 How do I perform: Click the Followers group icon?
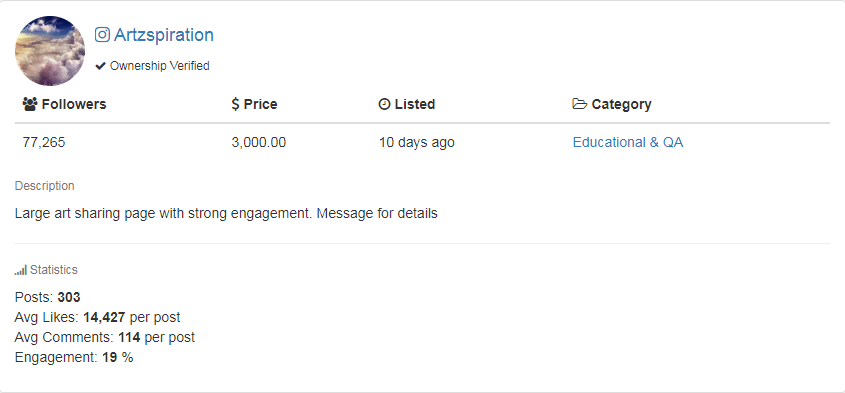pos(30,104)
